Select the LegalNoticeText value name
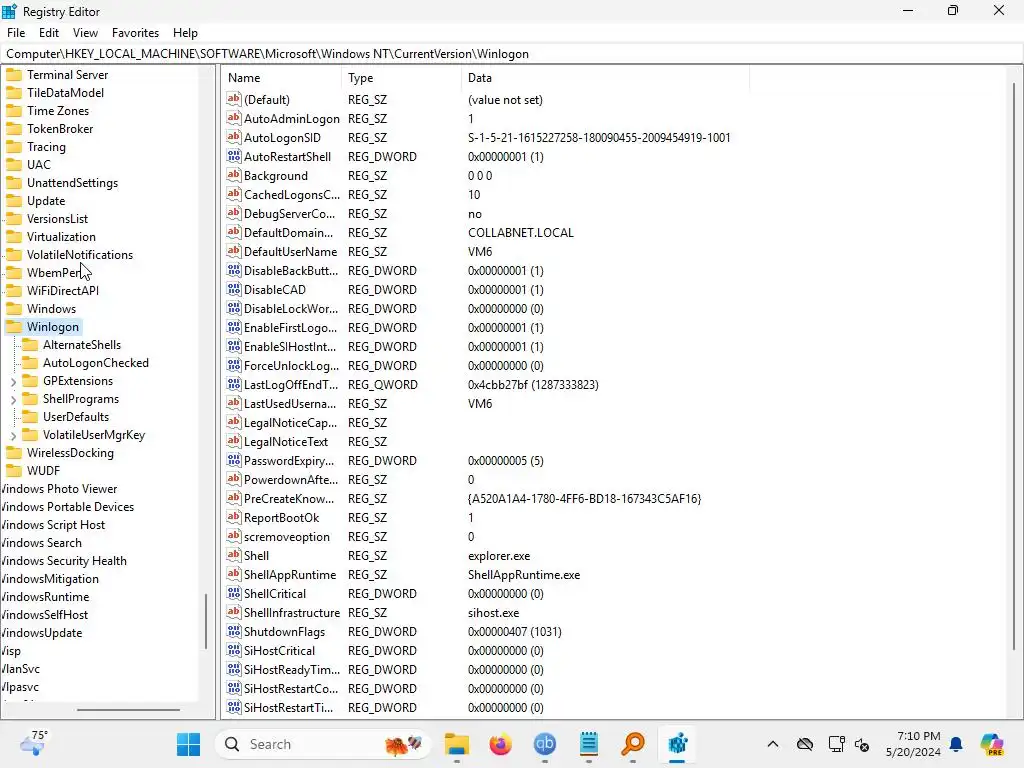 (x=285, y=441)
